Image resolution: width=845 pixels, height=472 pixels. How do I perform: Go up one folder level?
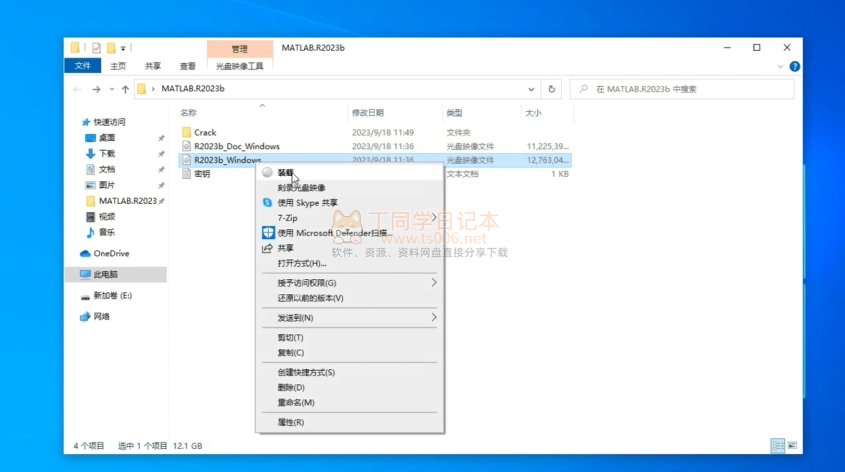[x=125, y=89]
